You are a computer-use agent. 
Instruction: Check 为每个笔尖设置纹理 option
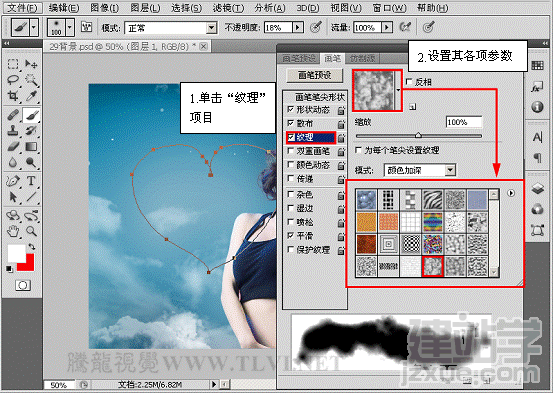[x=358, y=150]
